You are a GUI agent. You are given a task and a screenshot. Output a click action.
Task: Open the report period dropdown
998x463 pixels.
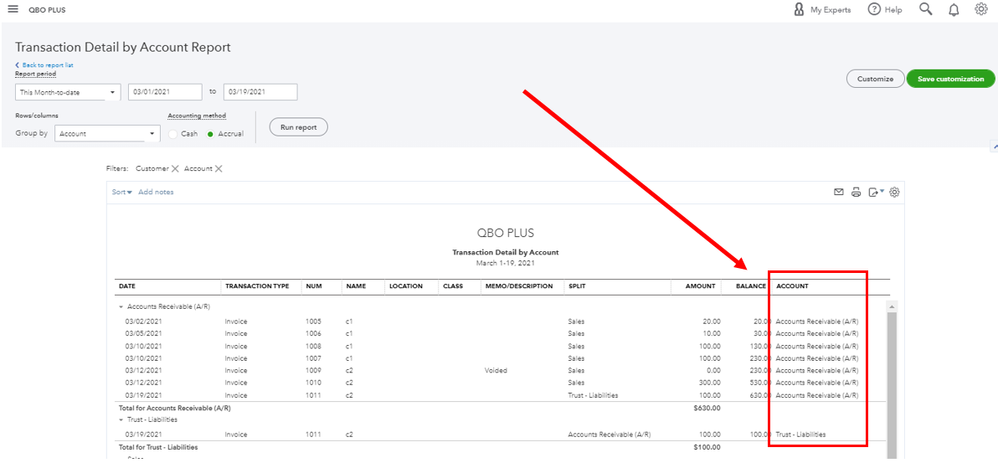67,92
